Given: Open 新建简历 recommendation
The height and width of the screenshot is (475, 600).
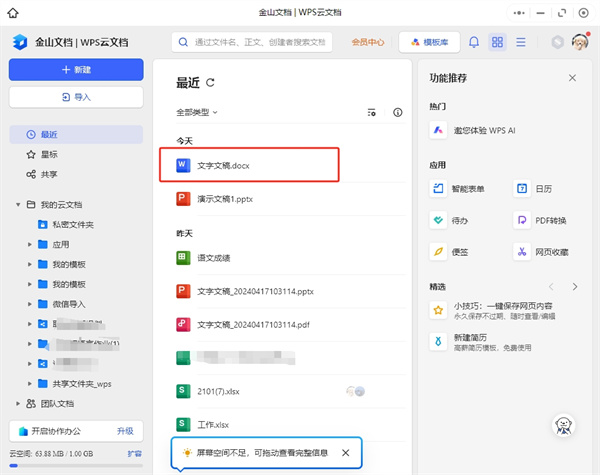Looking at the screenshot, I should pyautogui.click(x=481, y=342).
